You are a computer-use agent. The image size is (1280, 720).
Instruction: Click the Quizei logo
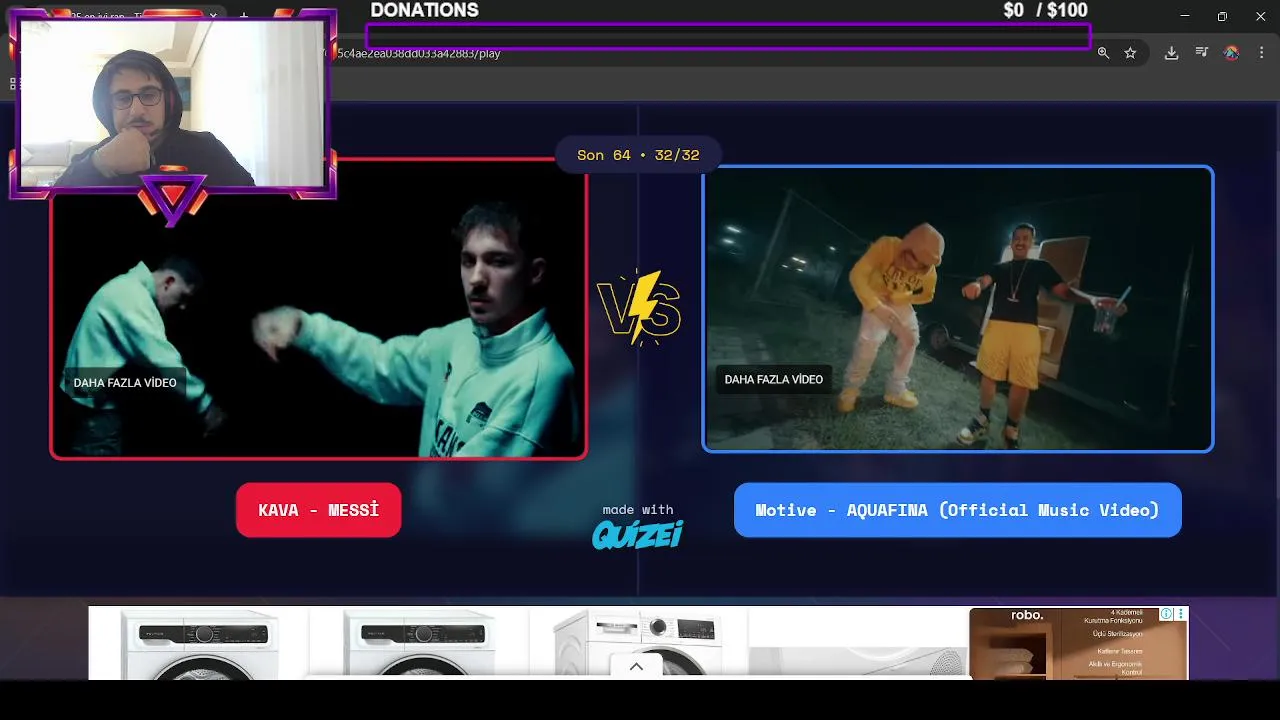(x=638, y=535)
